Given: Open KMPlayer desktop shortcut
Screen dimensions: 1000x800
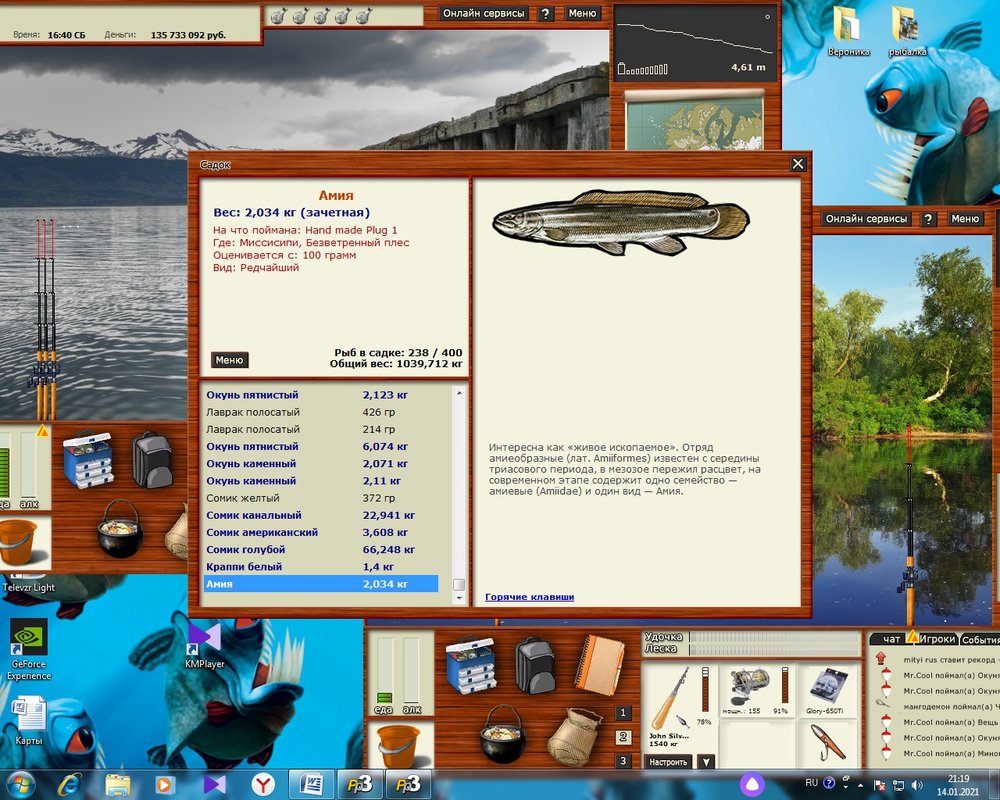Looking at the screenshot, I should [x=204, y=643].
